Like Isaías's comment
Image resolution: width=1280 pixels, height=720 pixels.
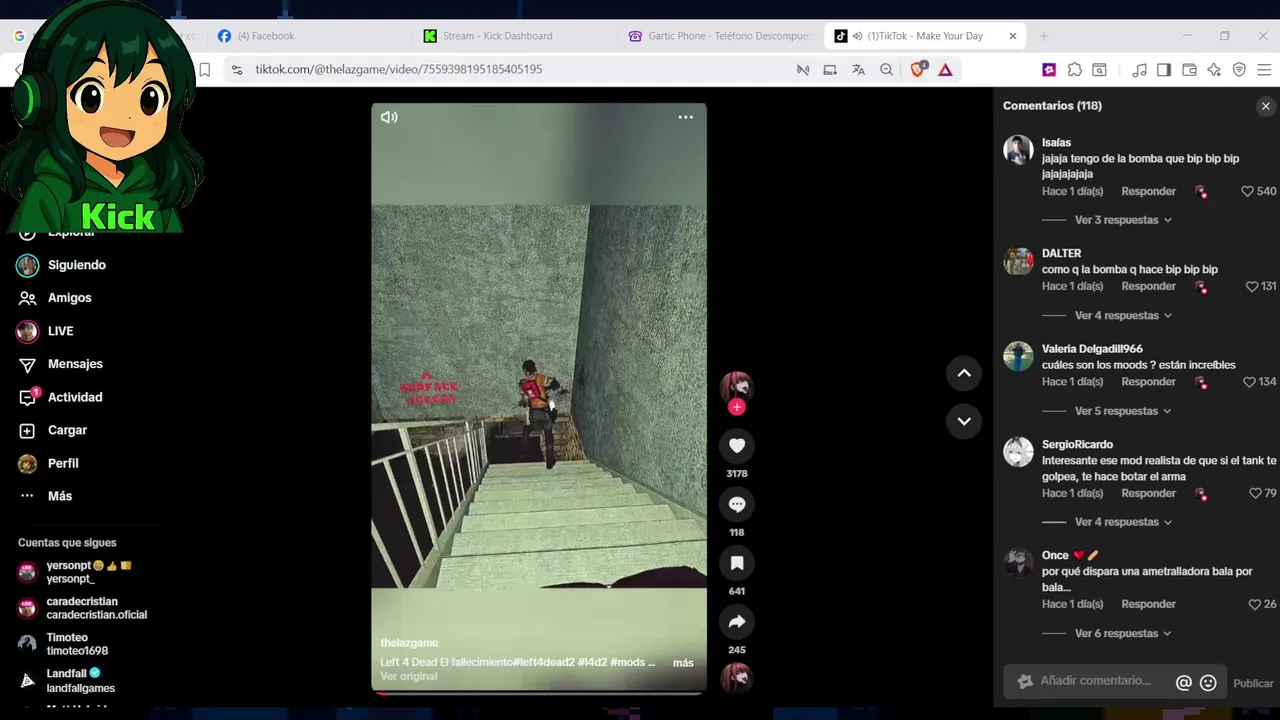click(1247, 191)
